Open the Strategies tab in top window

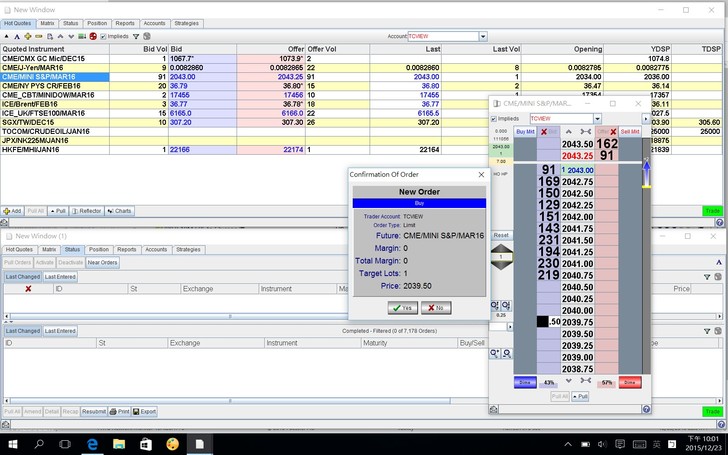tap(186, 22)
